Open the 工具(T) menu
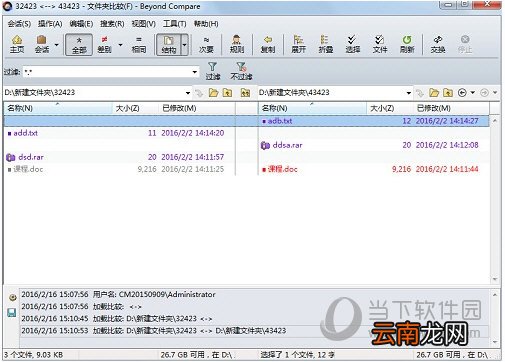The image size is (505, 362). point(174,24)
